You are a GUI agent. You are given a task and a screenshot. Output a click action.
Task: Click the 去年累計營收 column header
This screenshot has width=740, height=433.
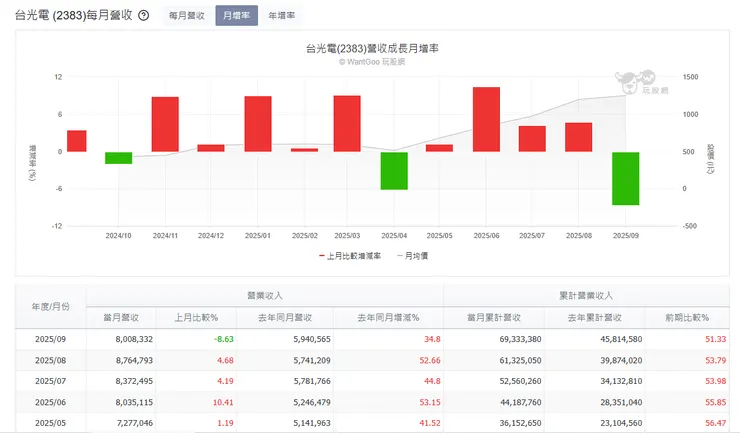pyautogui.click(x=595, y=318)
